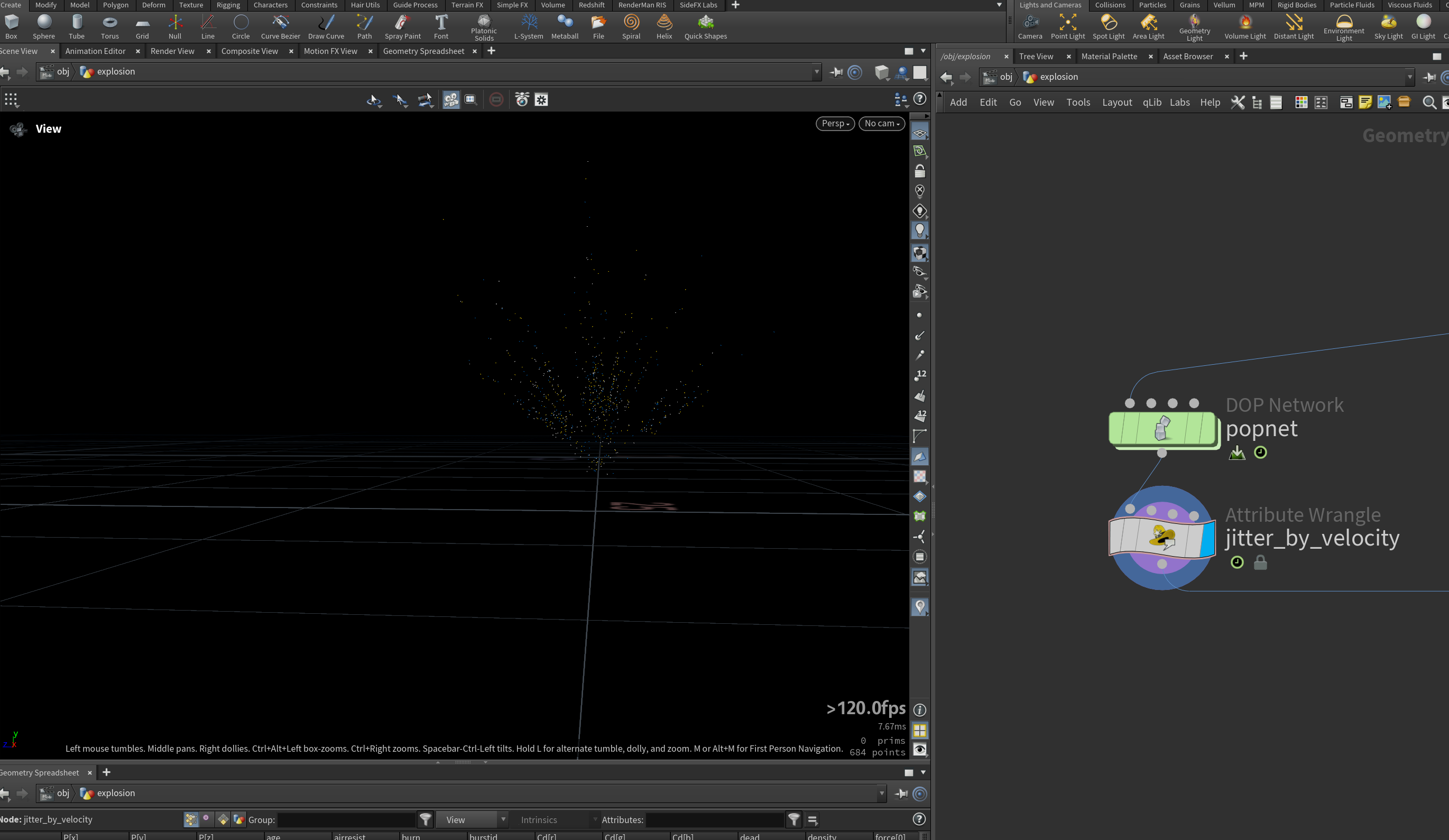Screen dimensions: 1449x840
Task: Expand the No cam camera menu
Action: [x=881, y=123]
